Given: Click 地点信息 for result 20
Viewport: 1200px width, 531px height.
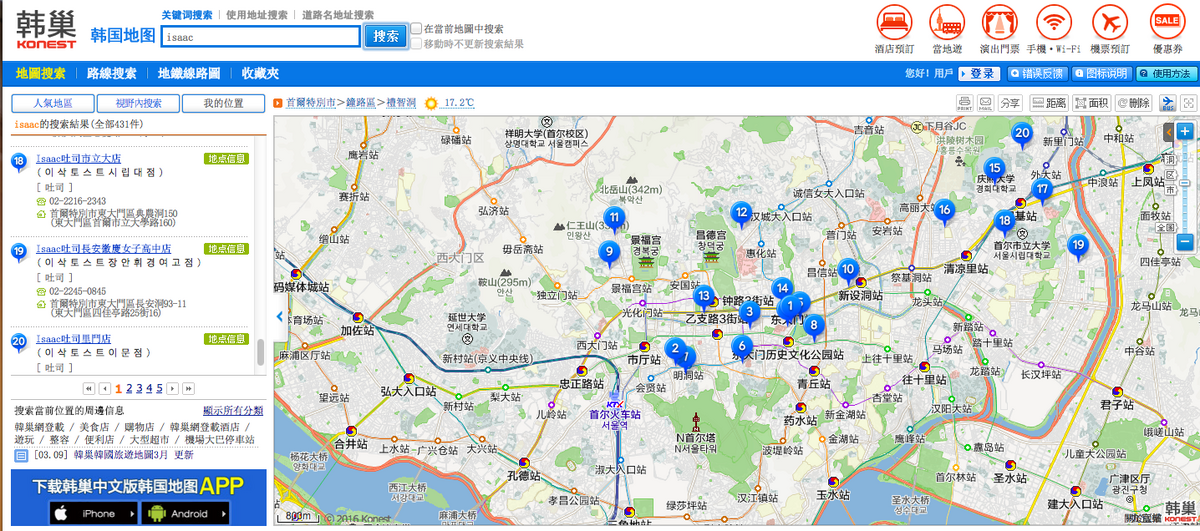Looking at the screenshot, I should [x=226, y=339].
